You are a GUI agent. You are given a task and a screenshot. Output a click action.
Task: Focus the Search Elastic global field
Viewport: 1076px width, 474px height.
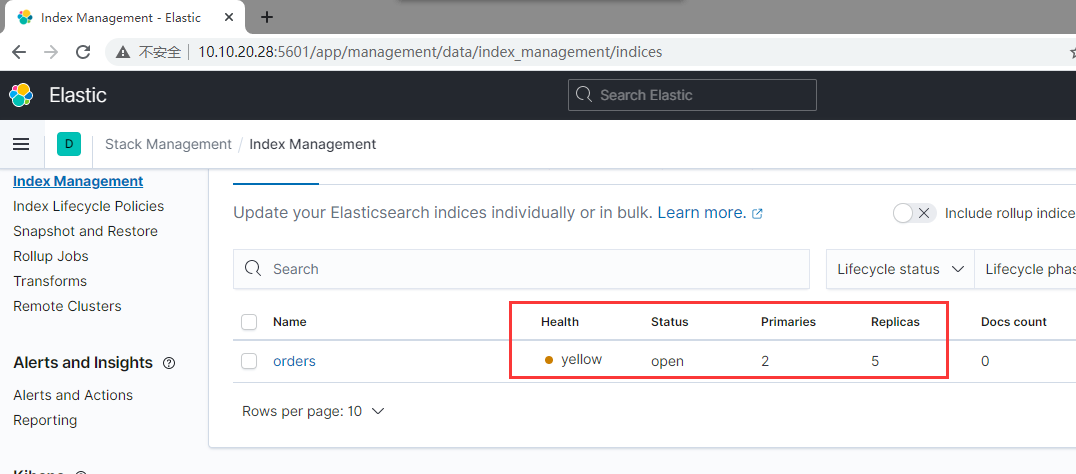click(x=692, y=95)
